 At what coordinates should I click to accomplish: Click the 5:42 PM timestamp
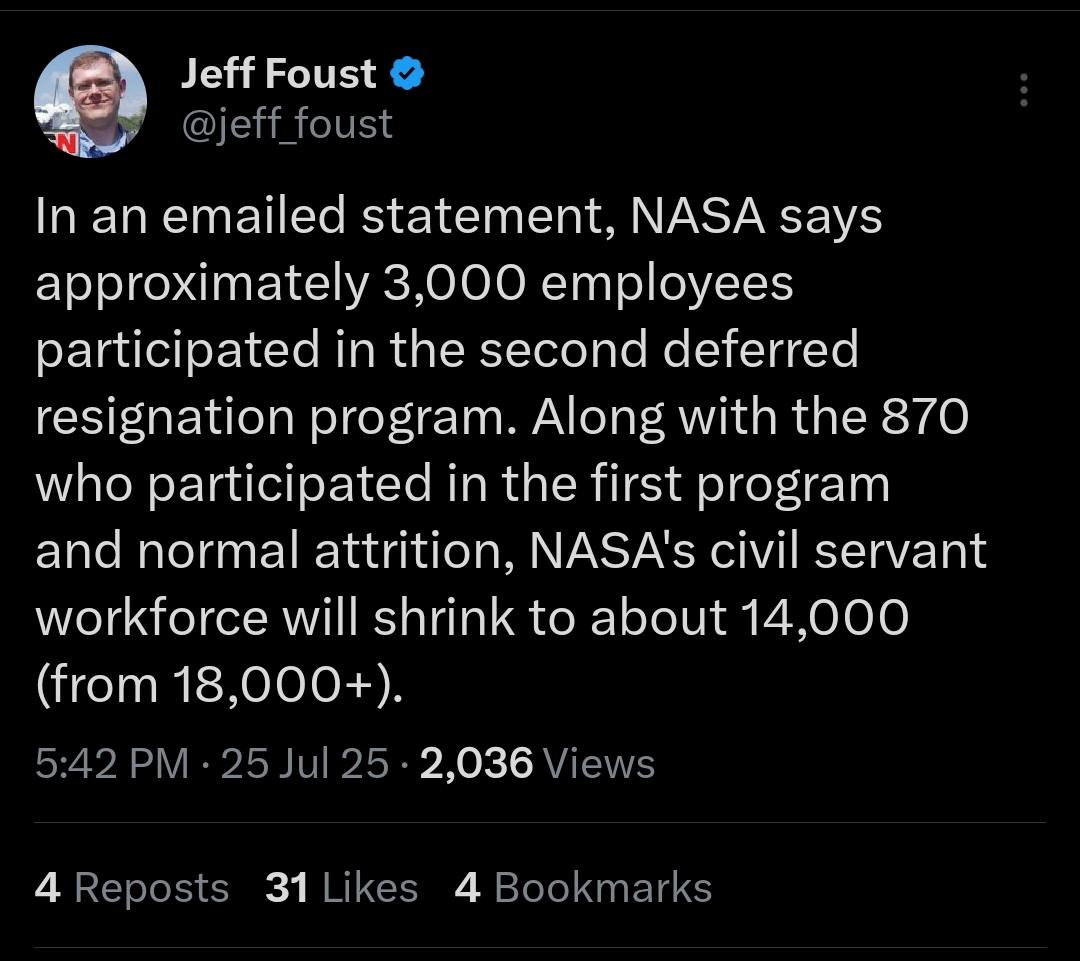pyautogui.click(x=111, y=764)
